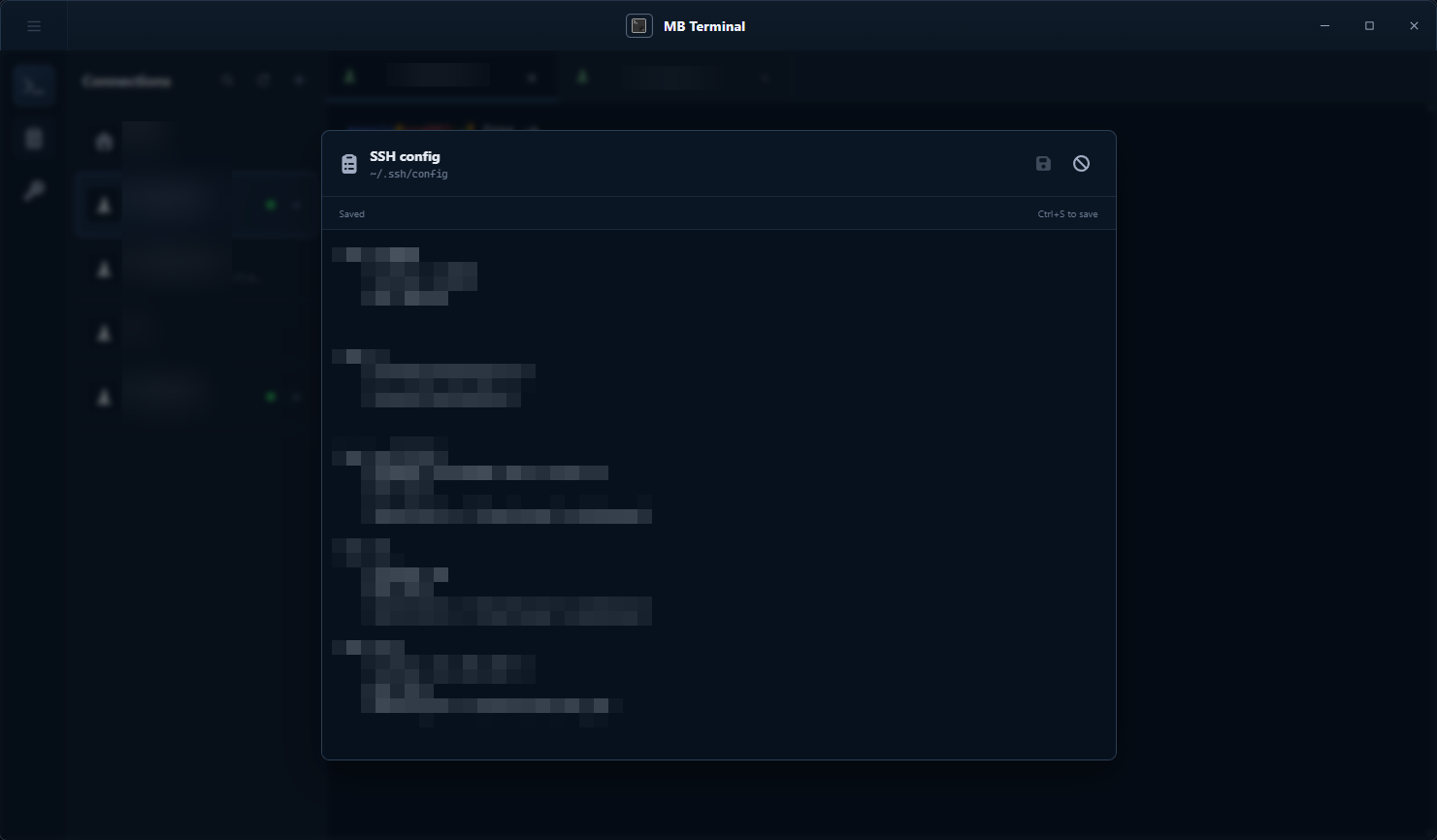
Task: Click the 'SSH config' dialog title
Action: [405, 156]
